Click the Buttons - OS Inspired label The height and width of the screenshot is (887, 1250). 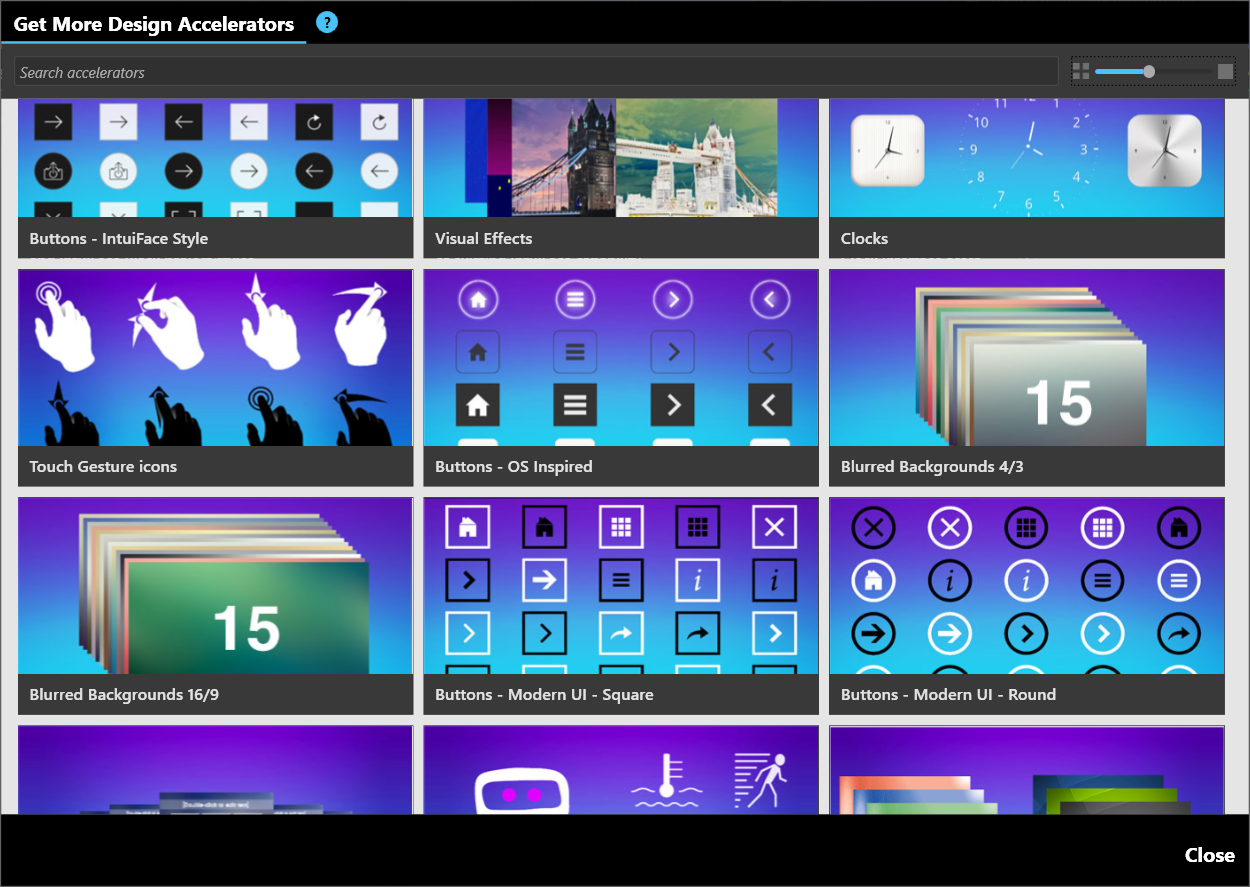(514, 466)
